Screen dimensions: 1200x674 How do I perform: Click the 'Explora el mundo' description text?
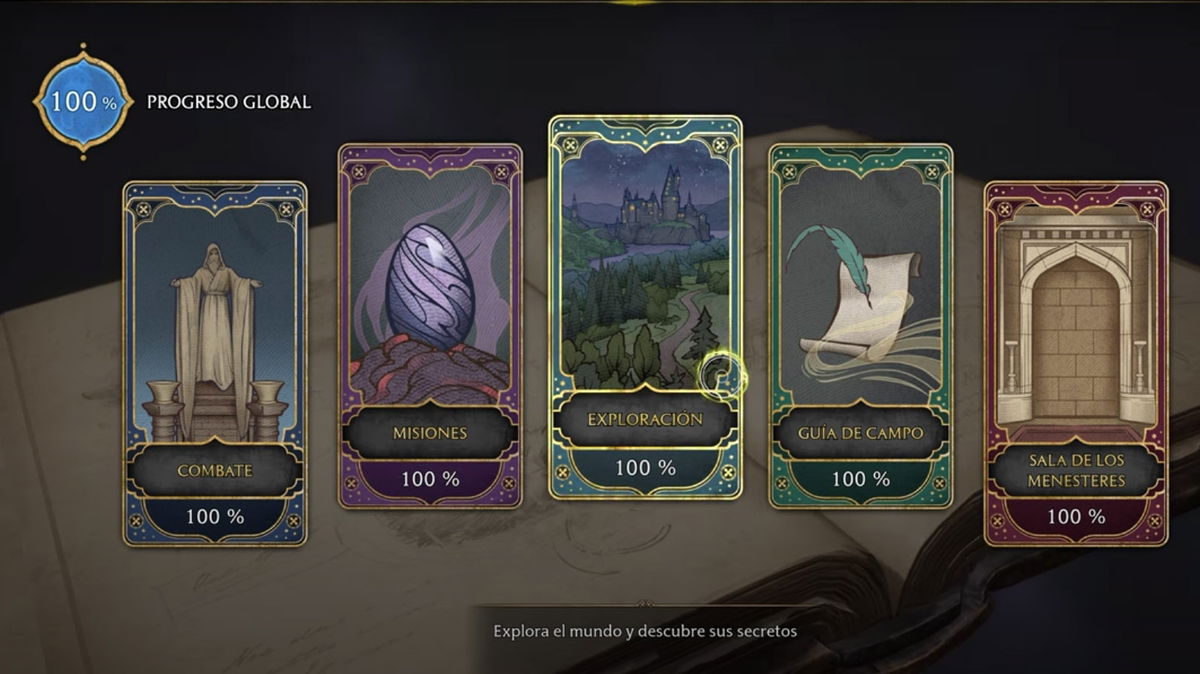click(x=645, y=632)
